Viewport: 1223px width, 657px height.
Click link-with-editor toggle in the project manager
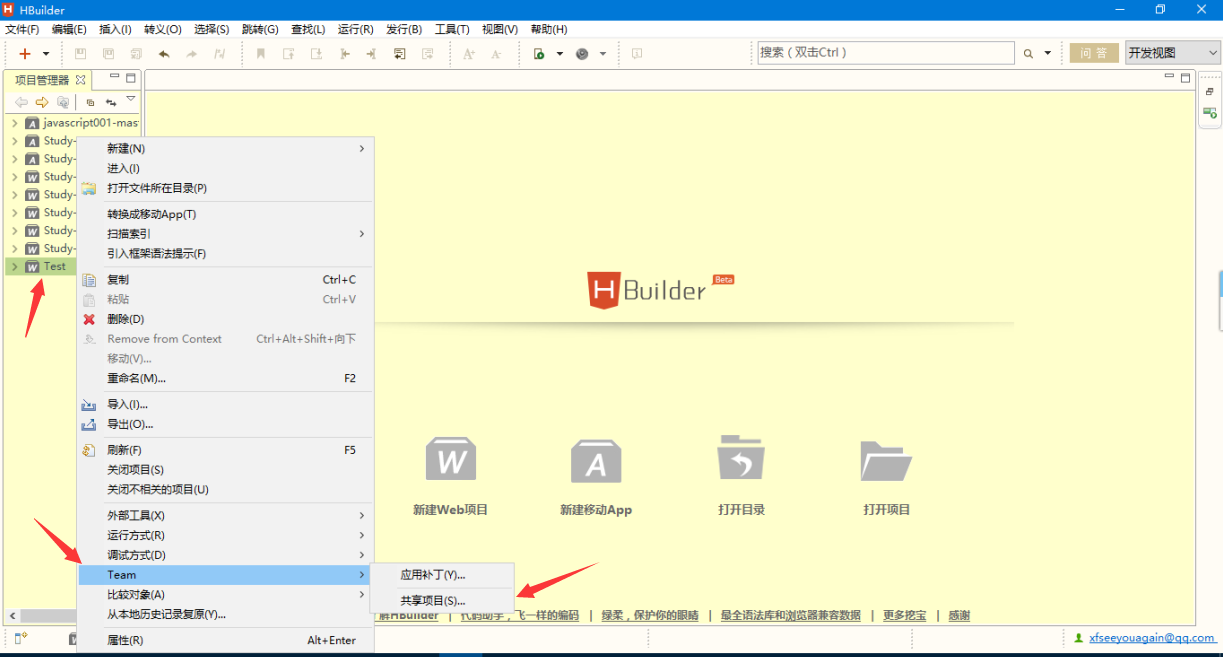[111, 102]
